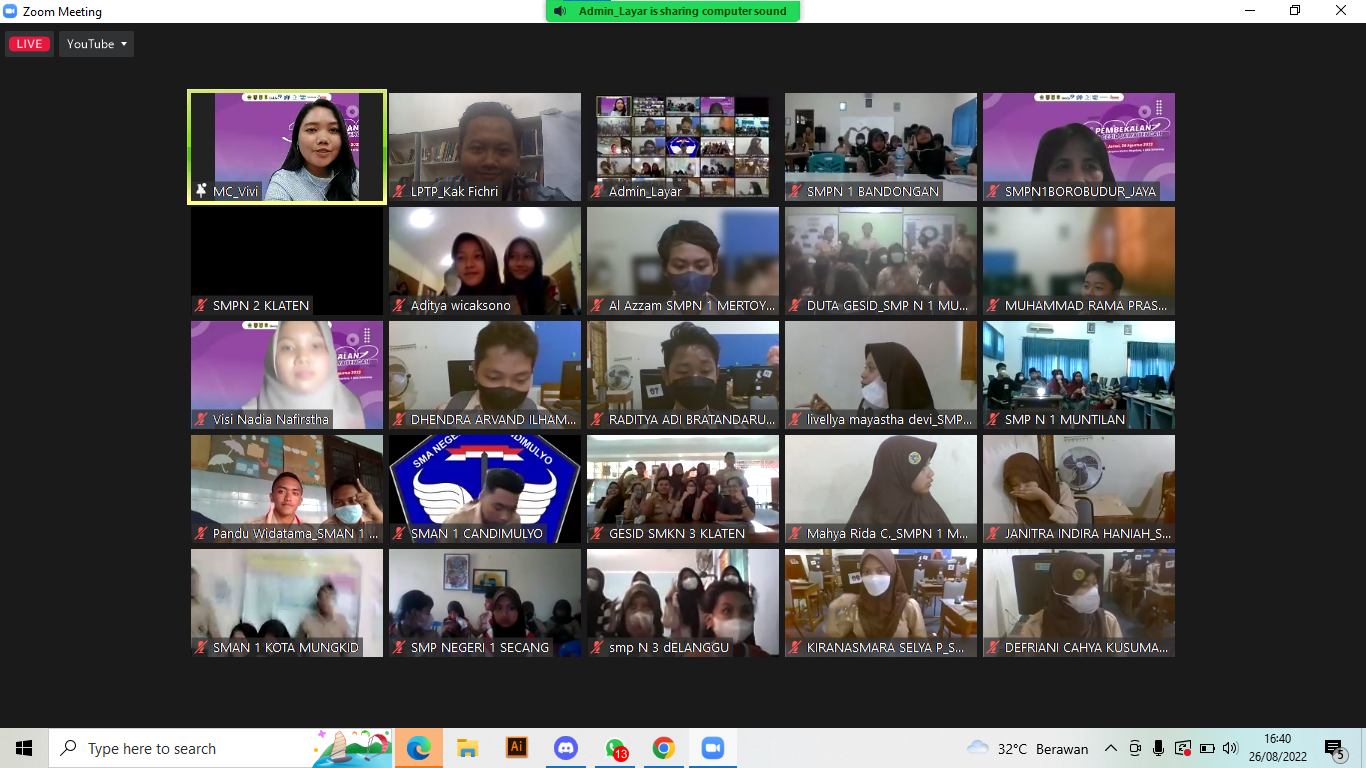The image size is (1366, 768).
Task: Click the Admin_Layar sharing computer sound banner
Action: click(673, 11)
